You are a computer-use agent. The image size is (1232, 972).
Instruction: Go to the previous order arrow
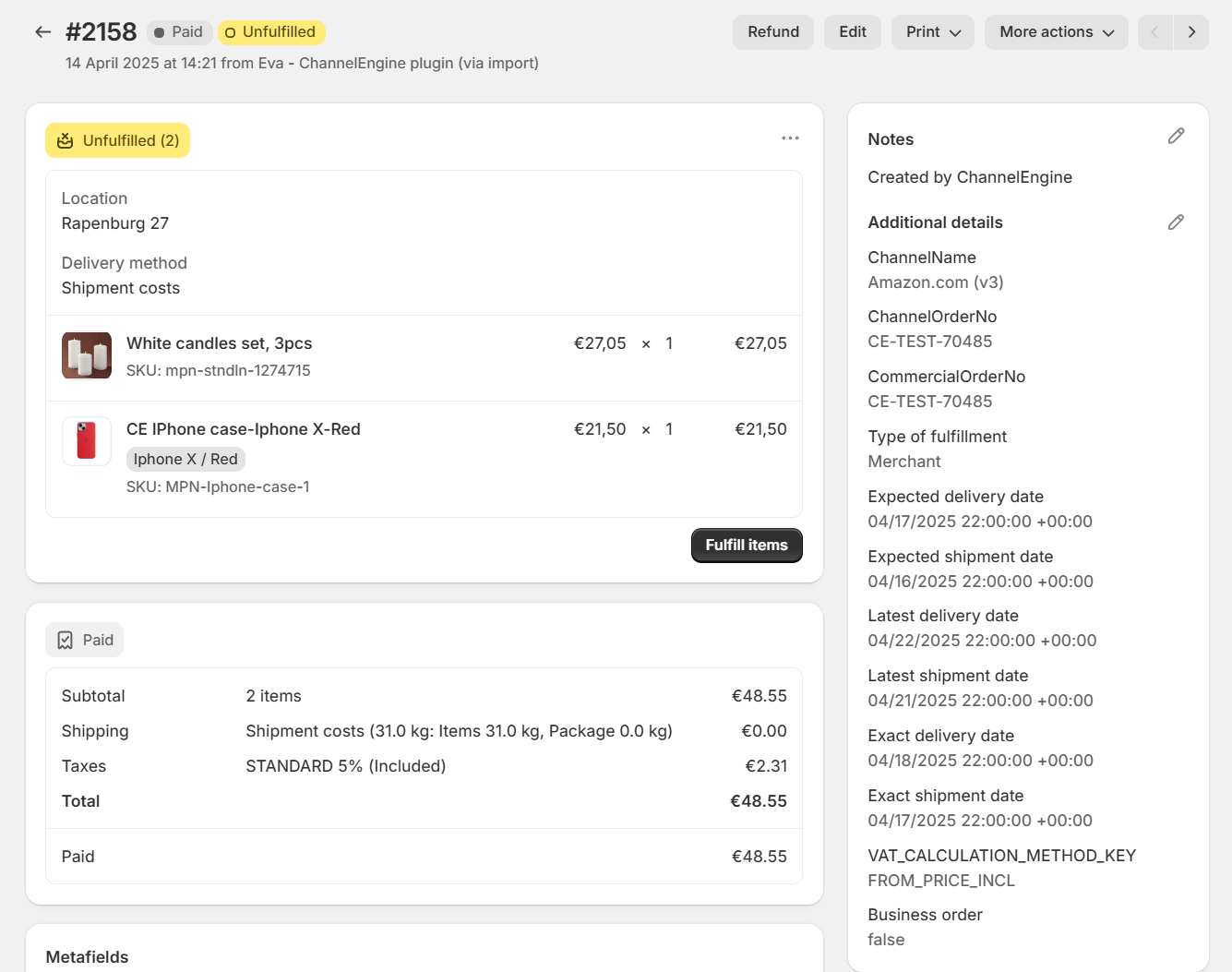[1154, 32]
